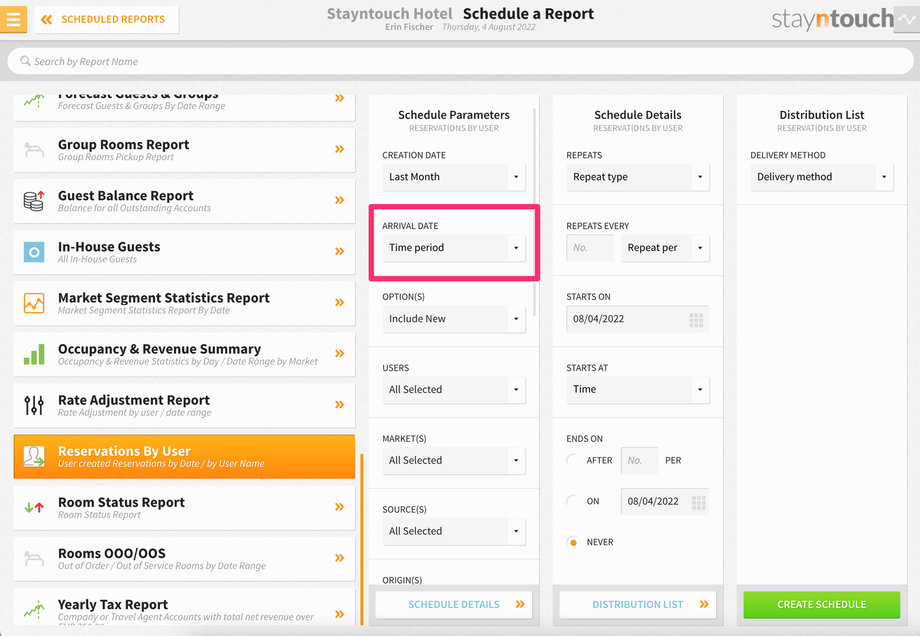Click the Yearly Tax Report graph icon
The height and width of the screenshot is (636, 920).
coord(34,610)
